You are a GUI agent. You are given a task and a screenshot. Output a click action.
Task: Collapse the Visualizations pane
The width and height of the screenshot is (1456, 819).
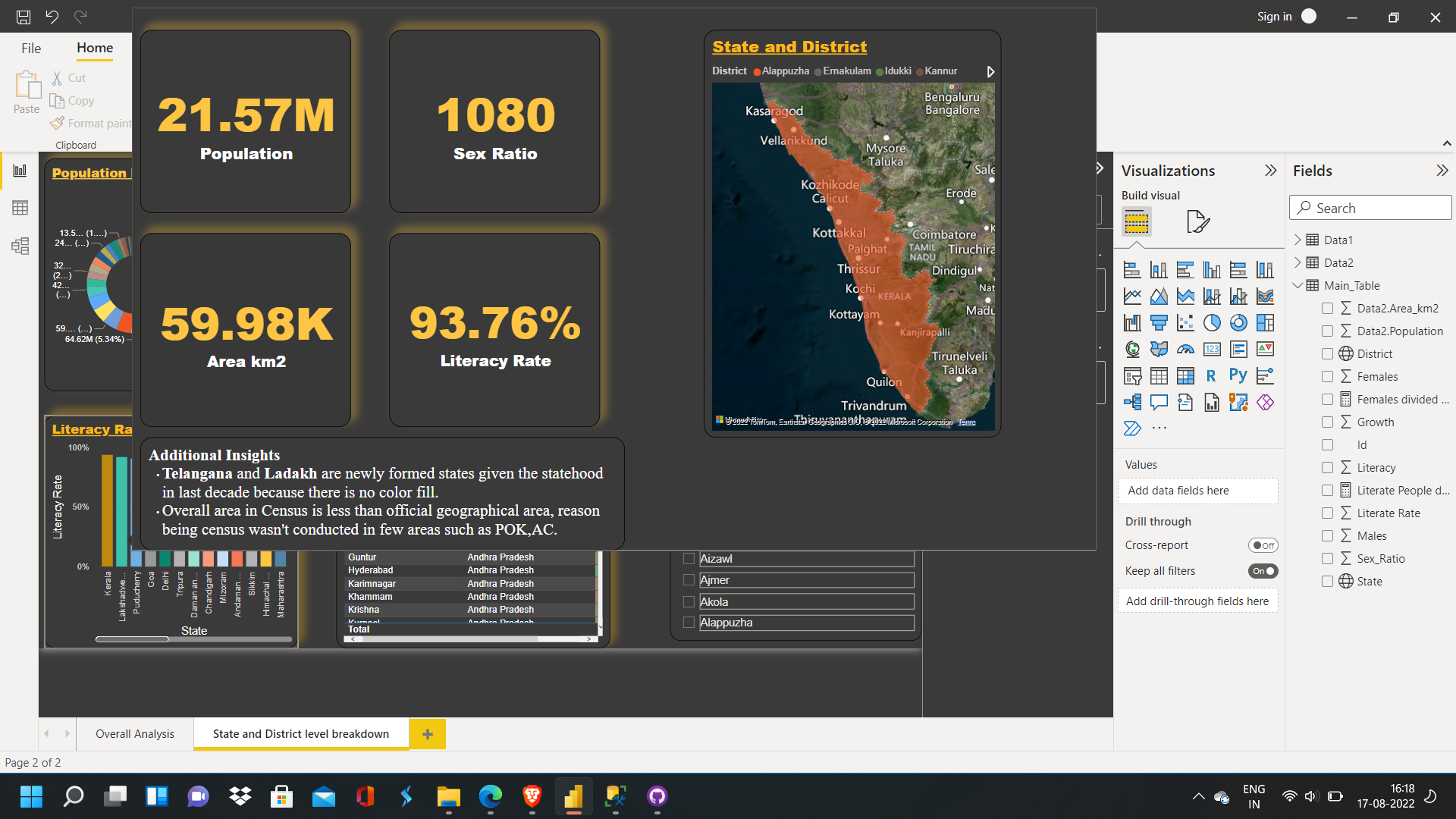[x=1271, y=171]
